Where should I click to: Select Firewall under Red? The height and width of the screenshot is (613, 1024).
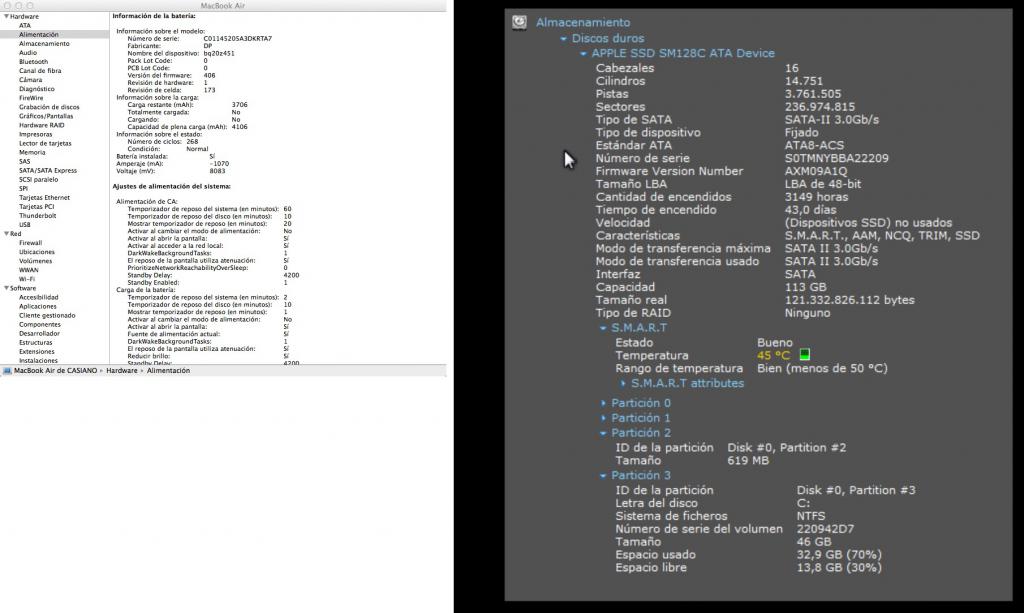tap(31, 243)
